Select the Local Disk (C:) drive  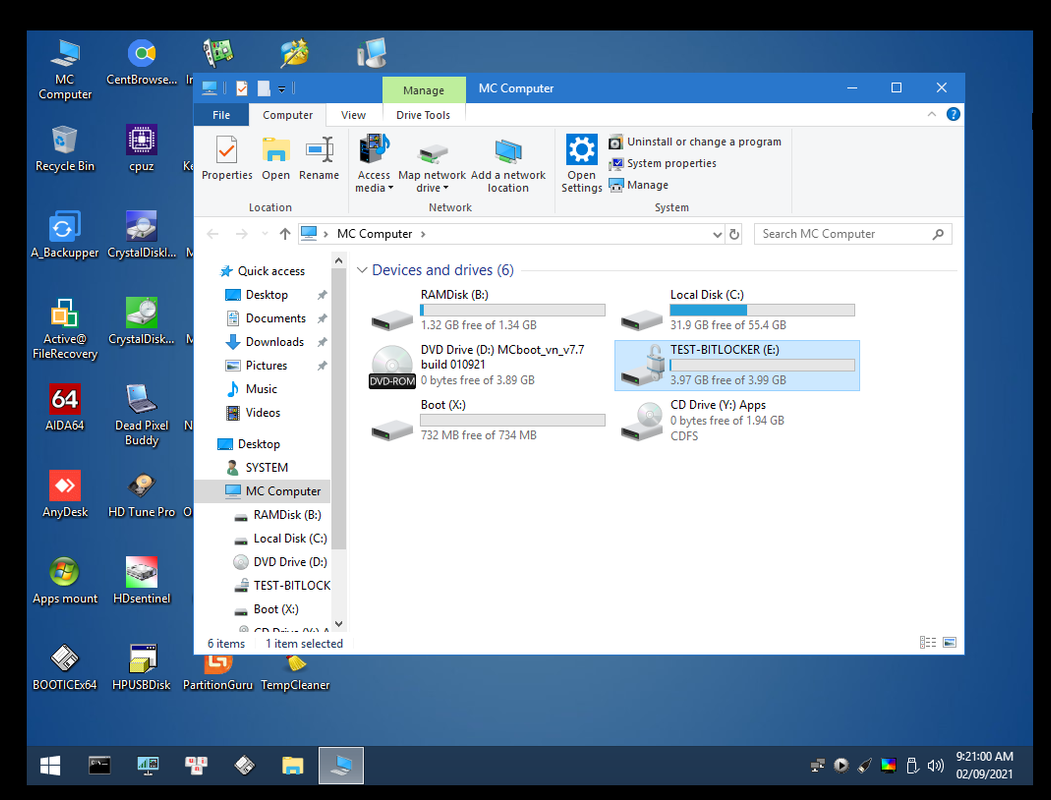pyautogui.click(x=737, y=310)
